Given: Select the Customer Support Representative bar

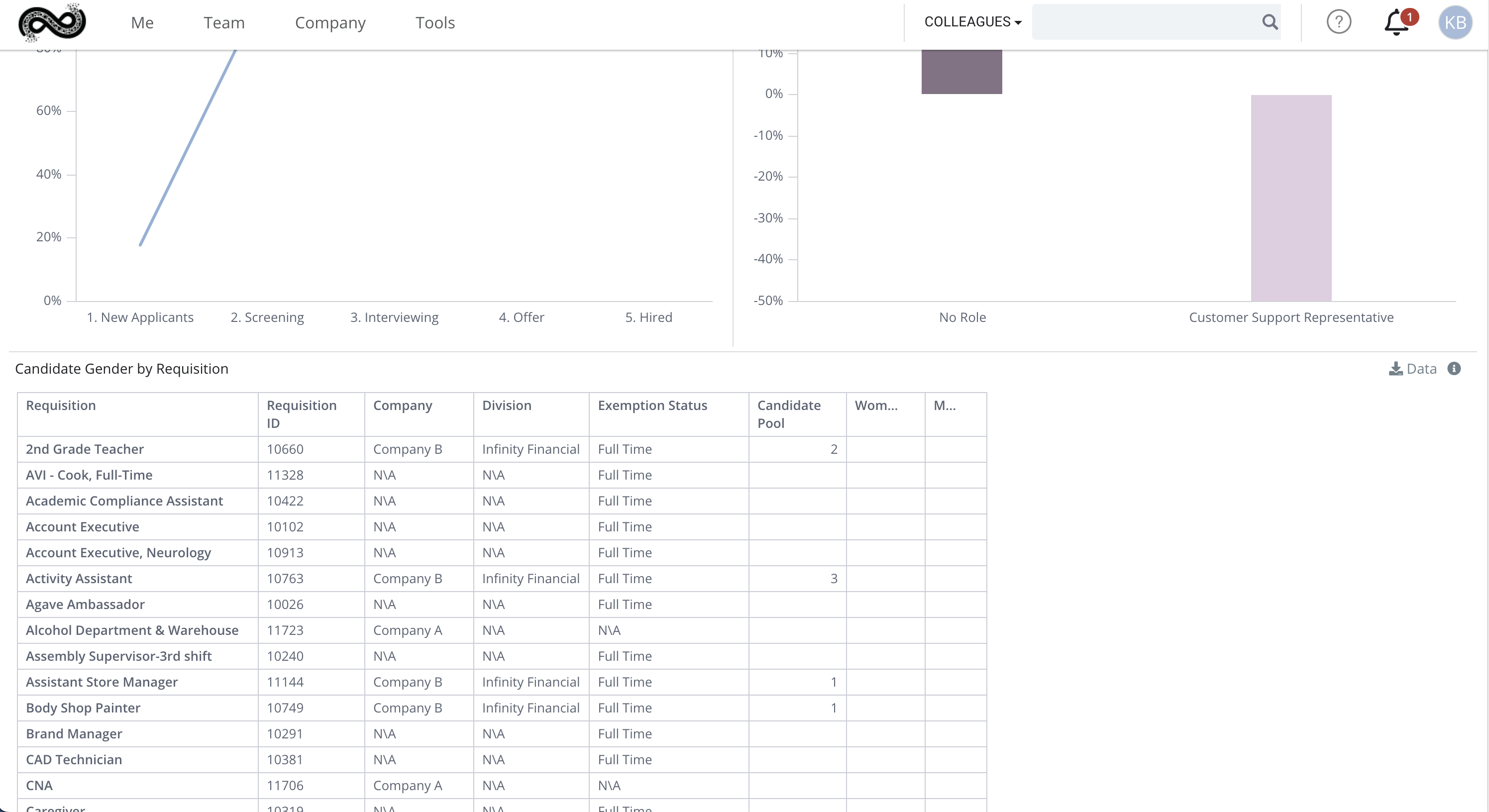Looking at the screenshot, I should (1291, 198).
